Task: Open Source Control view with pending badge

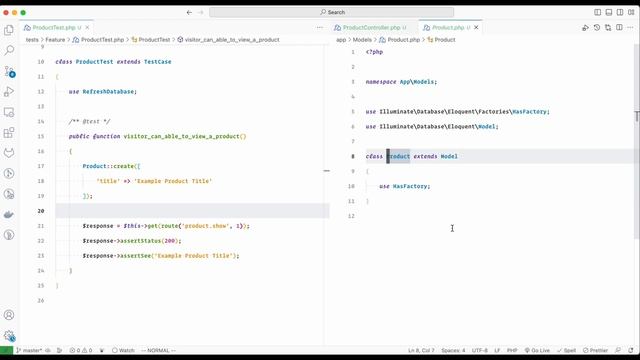Action: [x=9, y=71]
